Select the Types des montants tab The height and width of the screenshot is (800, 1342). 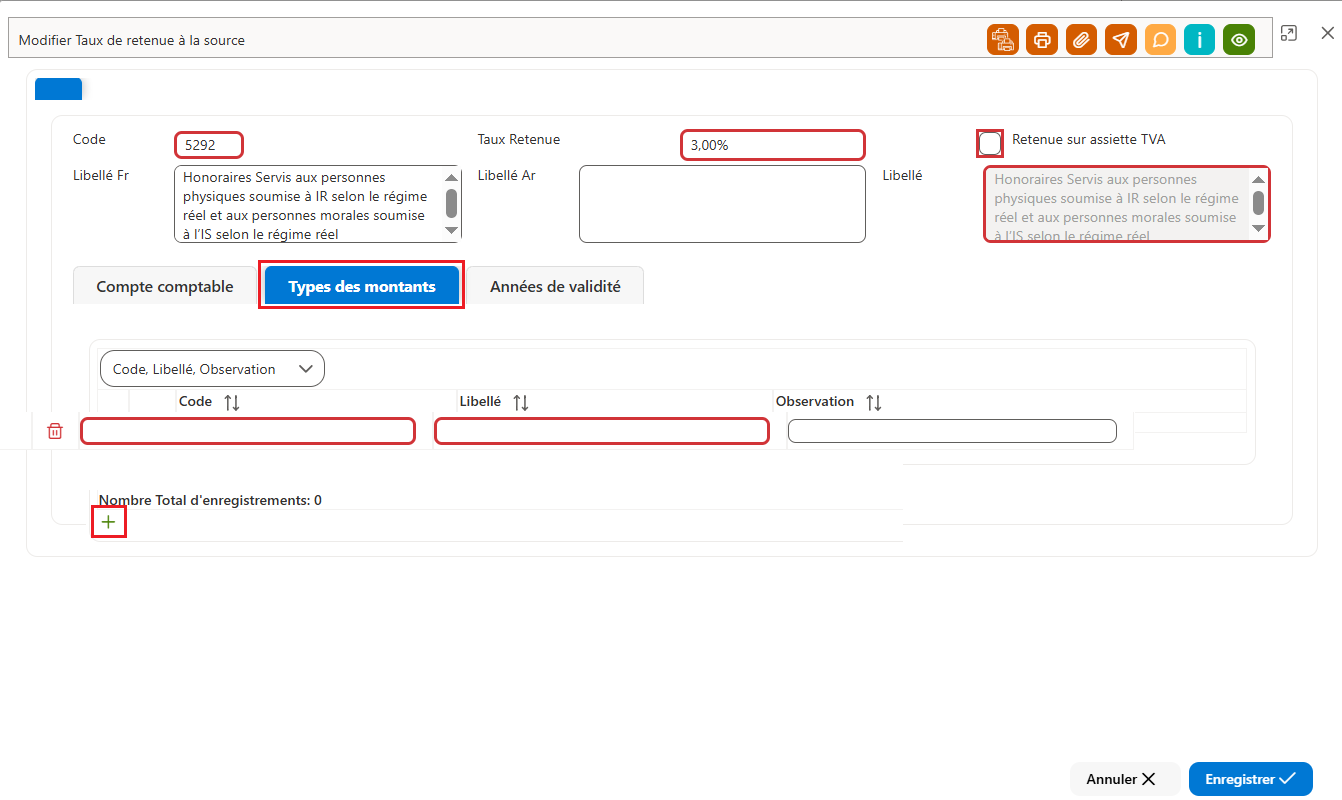(x=362, y=286)
